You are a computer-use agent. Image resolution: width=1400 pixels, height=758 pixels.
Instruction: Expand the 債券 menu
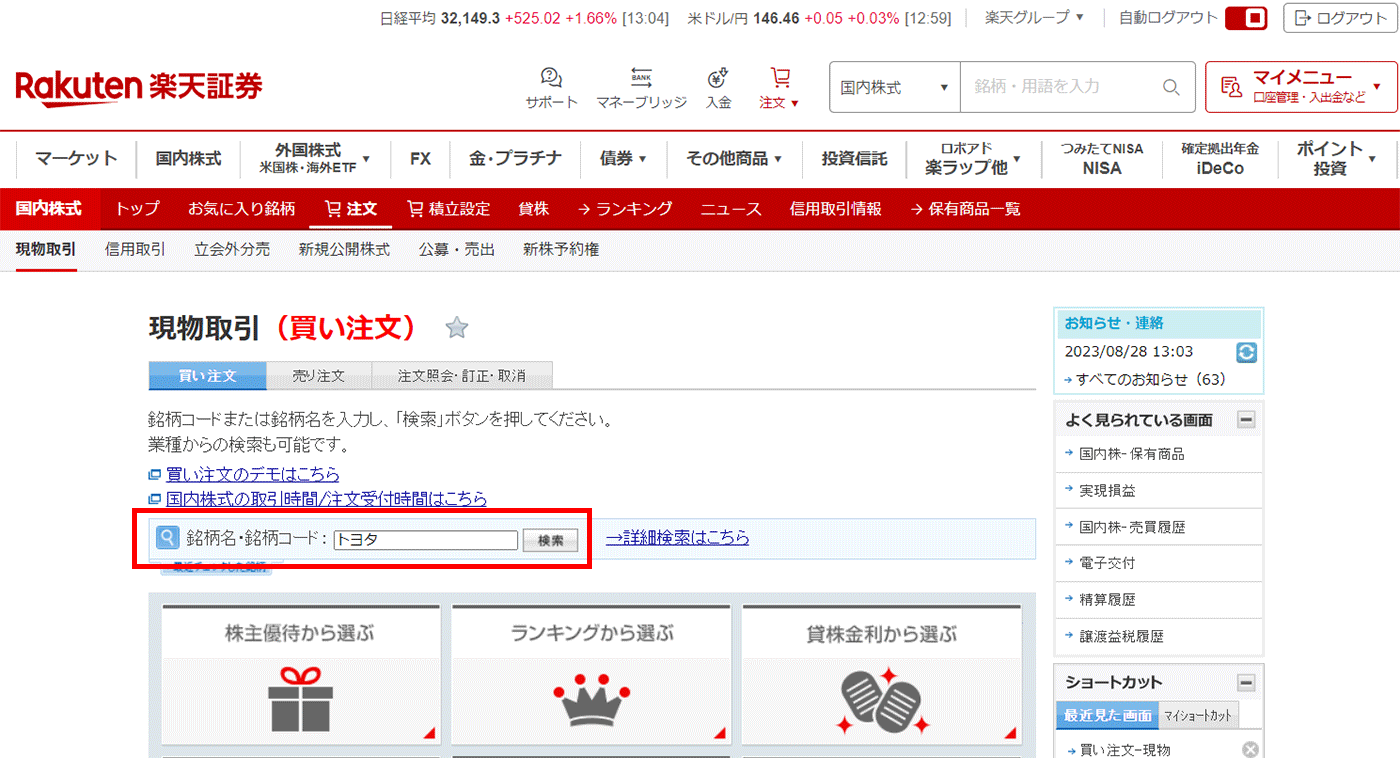pyautogui.click(x=623, y=158)
